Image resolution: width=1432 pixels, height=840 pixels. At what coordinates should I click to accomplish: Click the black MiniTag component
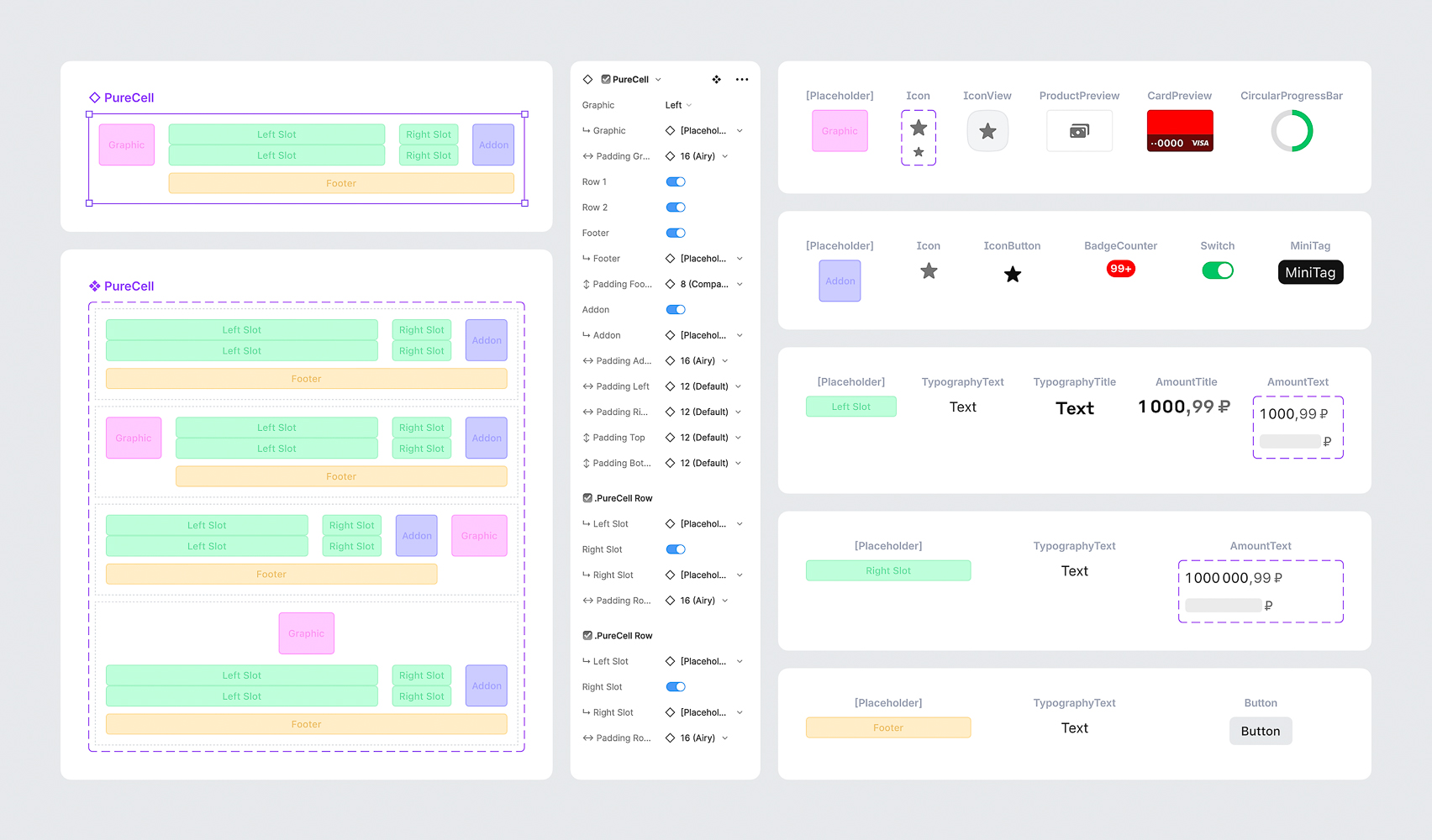(1310, 272)
